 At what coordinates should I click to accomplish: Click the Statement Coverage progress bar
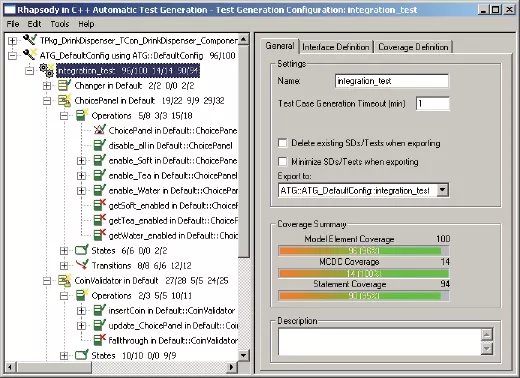[x=364, y=296]
